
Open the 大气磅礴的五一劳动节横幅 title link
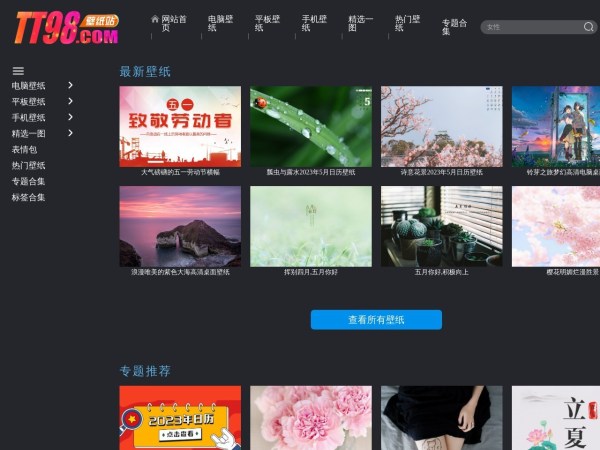(180, 172)
